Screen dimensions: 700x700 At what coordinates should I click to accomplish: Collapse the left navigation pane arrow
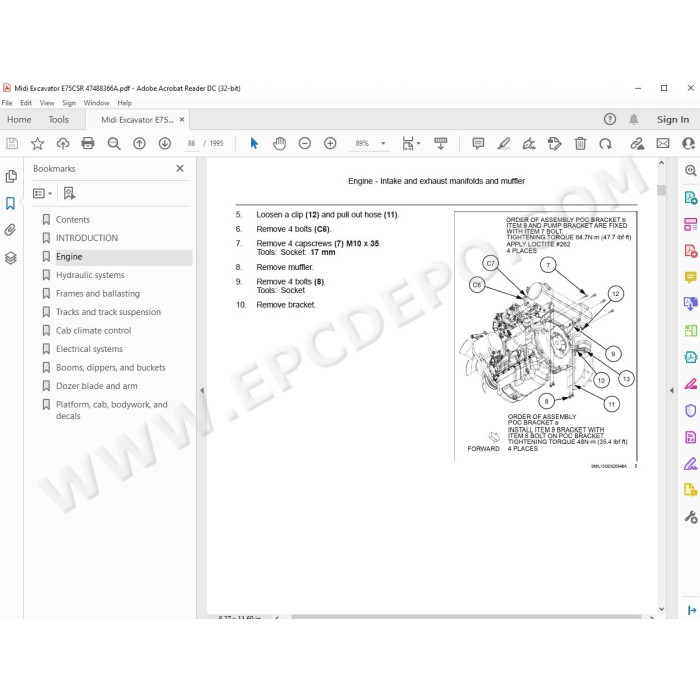point(202,390)
